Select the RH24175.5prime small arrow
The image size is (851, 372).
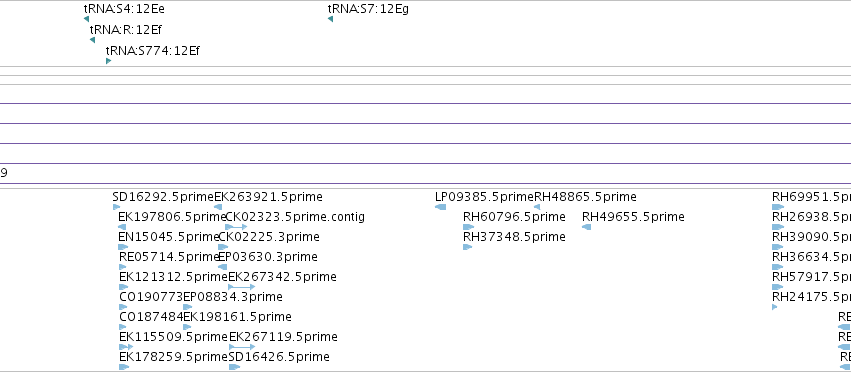(774, 307)
